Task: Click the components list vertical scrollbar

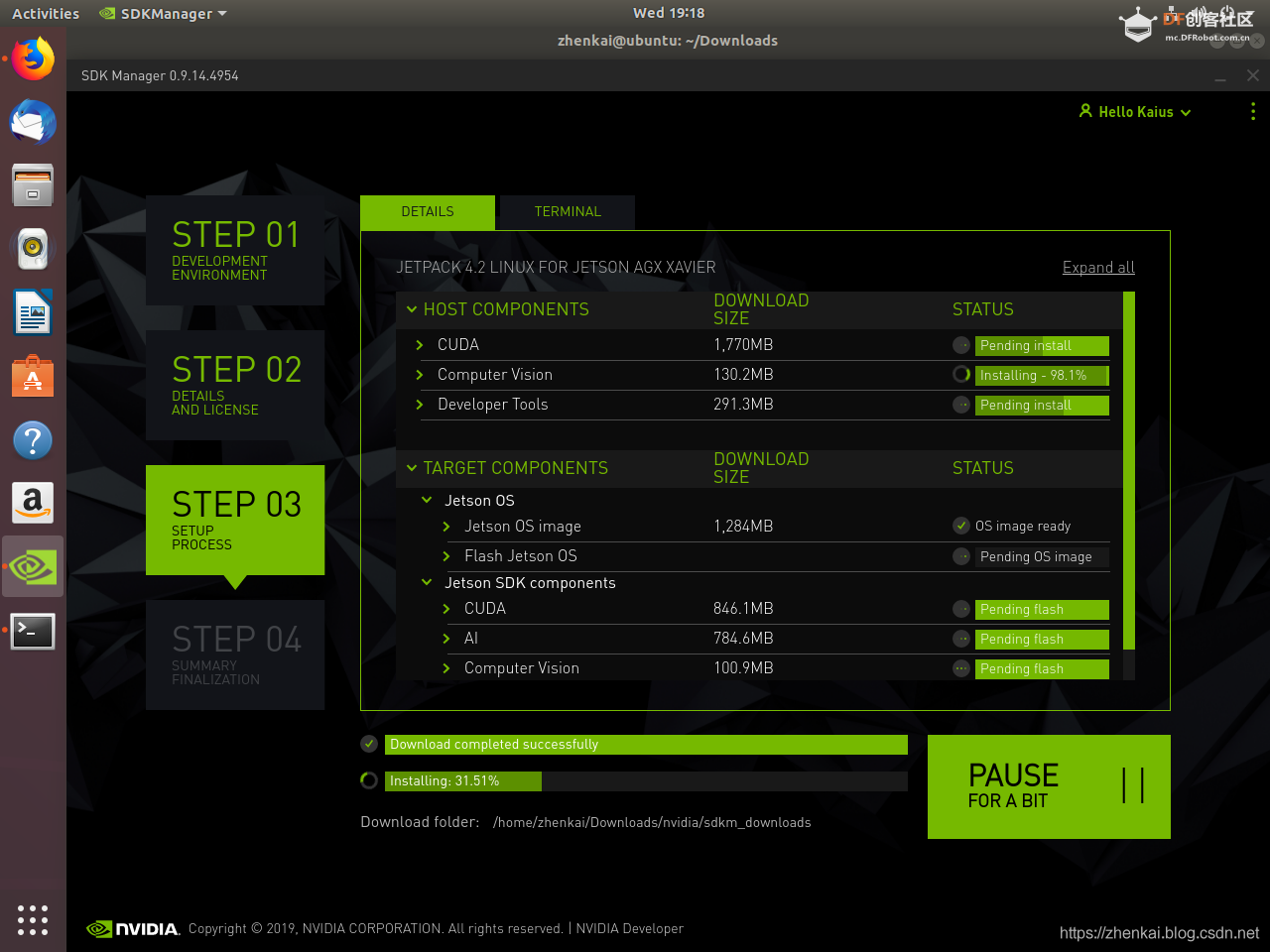Action: [x=1128, y=471]
